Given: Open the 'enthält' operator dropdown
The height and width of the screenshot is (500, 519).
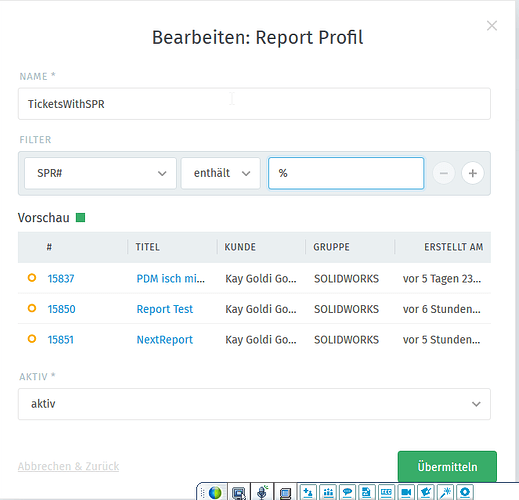Looking at the screenshot, I should (x=221, y=173).
